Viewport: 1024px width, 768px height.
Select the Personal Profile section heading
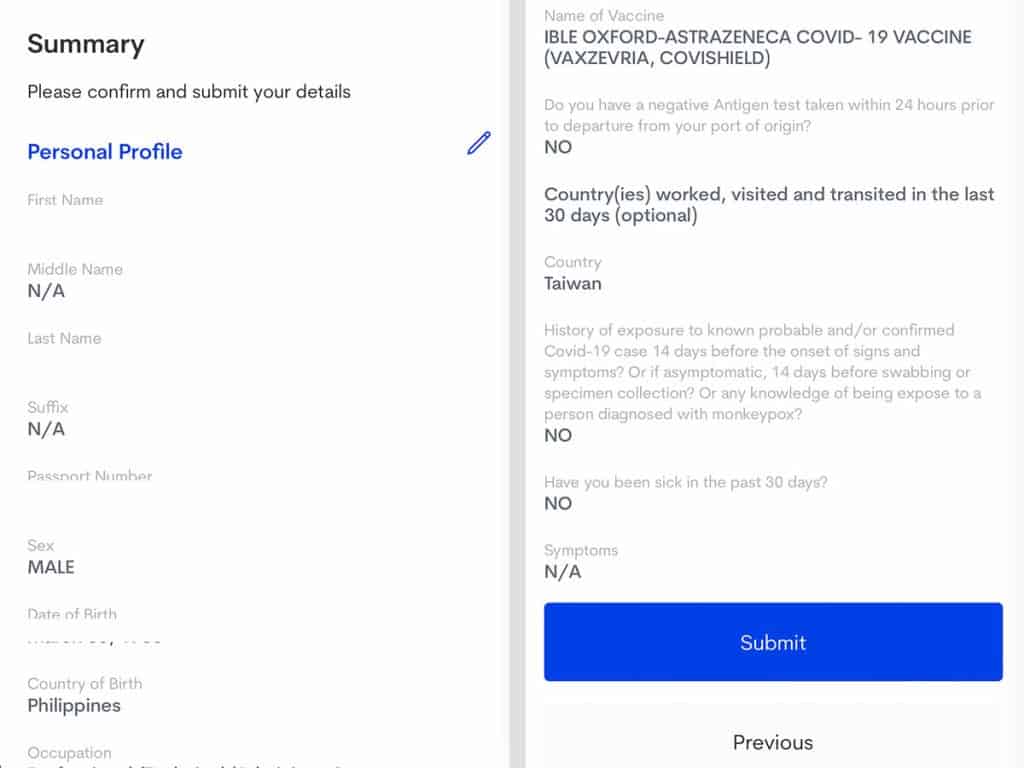coord(105,152)
